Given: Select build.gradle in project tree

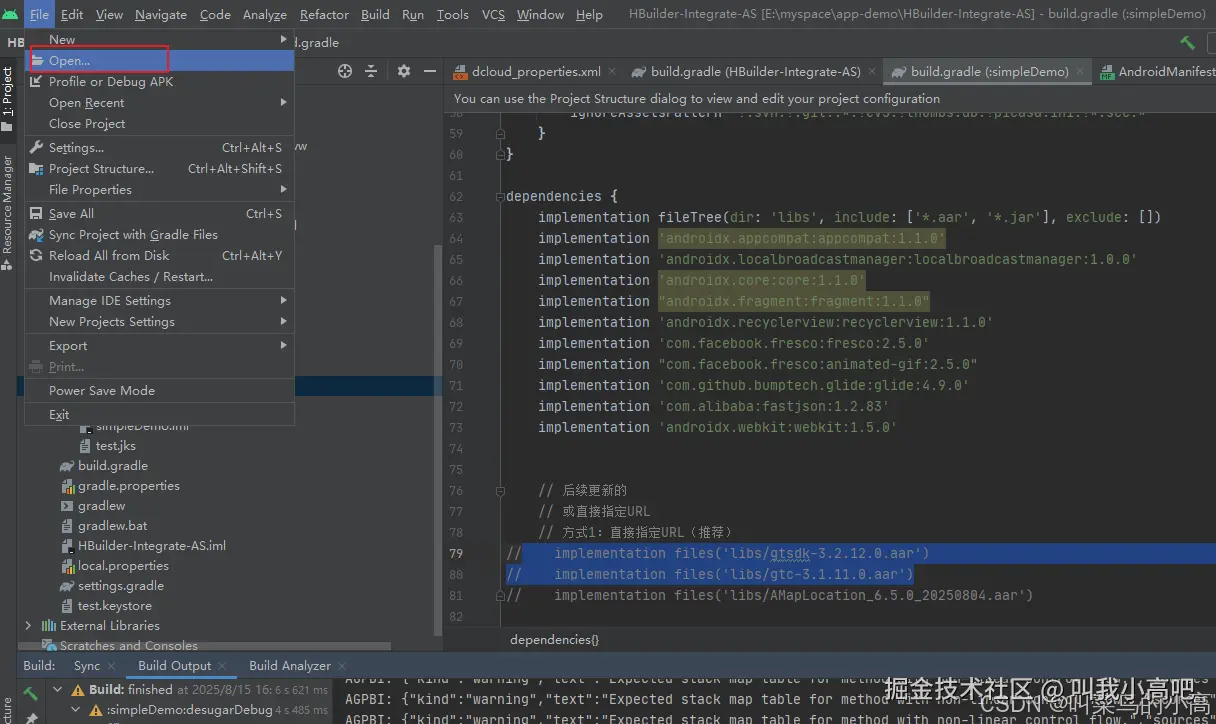Looking at the screenshot, I should 113,465.
